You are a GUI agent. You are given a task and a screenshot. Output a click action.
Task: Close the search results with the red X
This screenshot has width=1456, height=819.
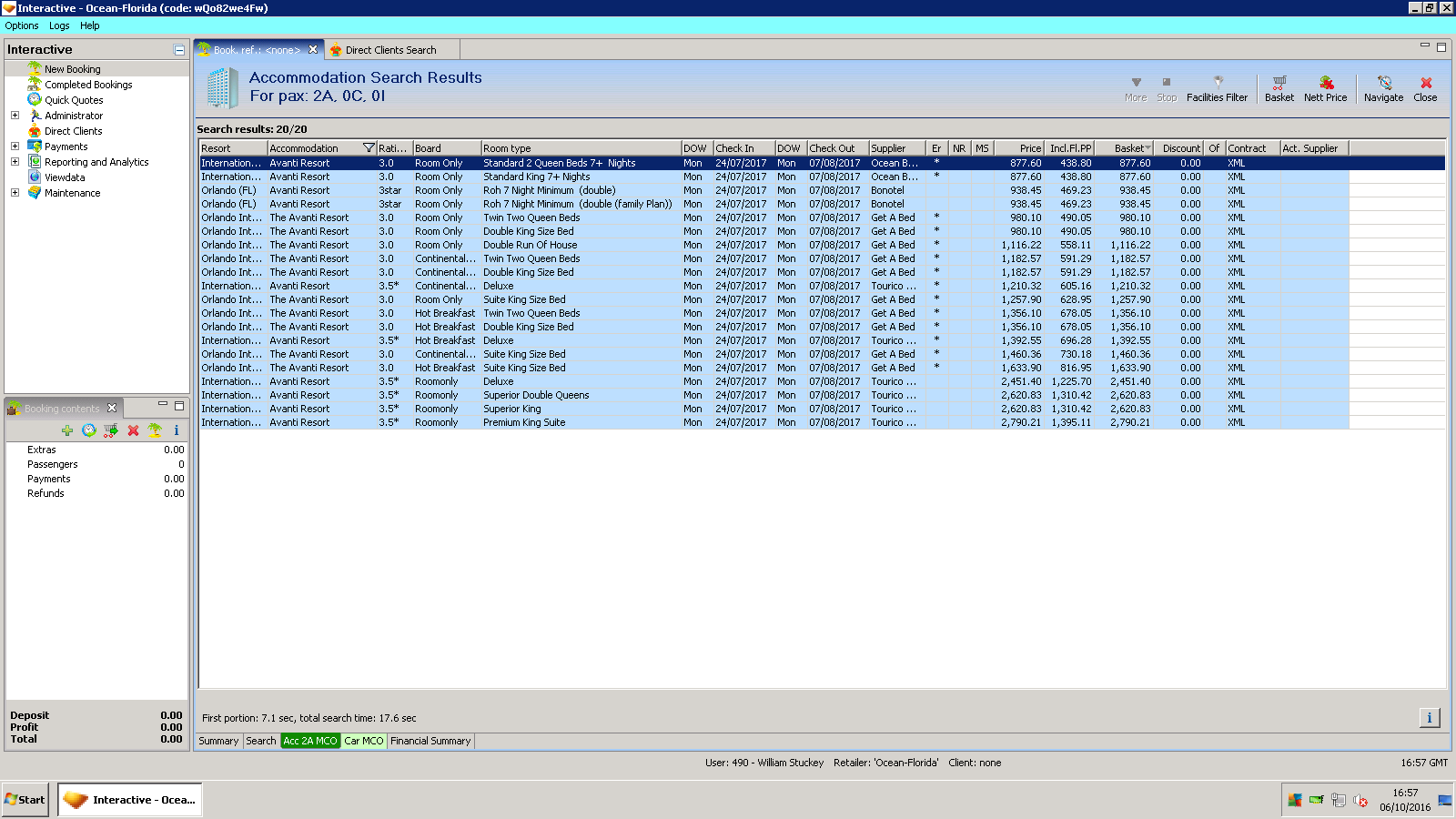1426,88
